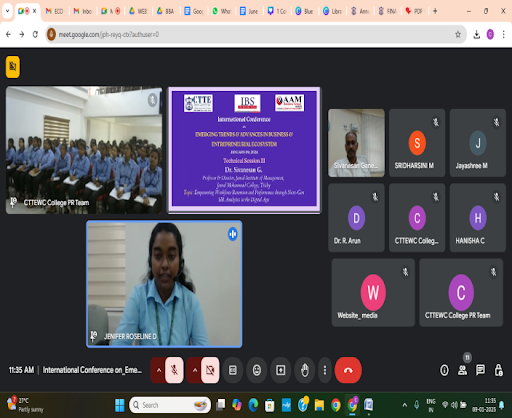This screenshot has width=512, height=418.
Task: Open Chrome profile avatar
Action: point(490,34)
